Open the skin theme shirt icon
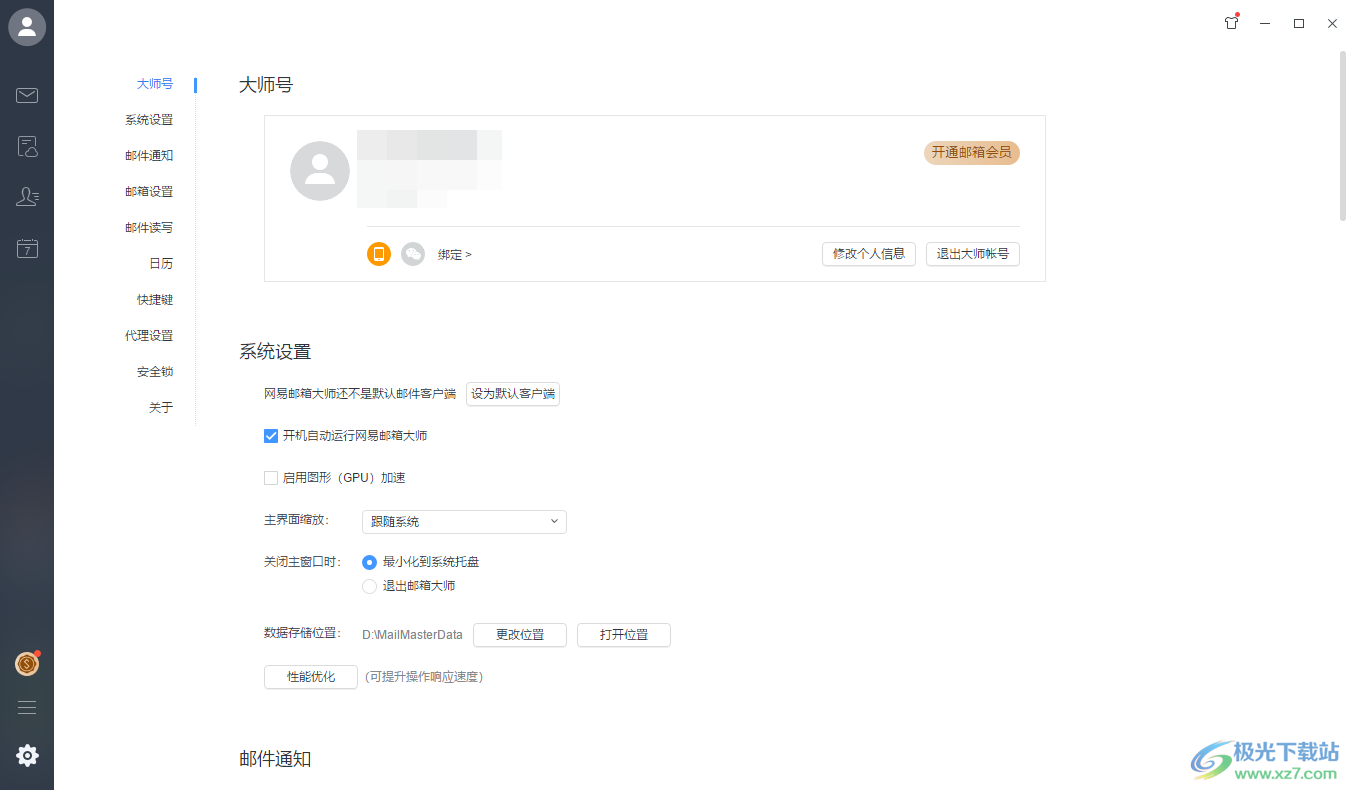Viewport: 1350px width, 790px height. [x=1232, y=23]
